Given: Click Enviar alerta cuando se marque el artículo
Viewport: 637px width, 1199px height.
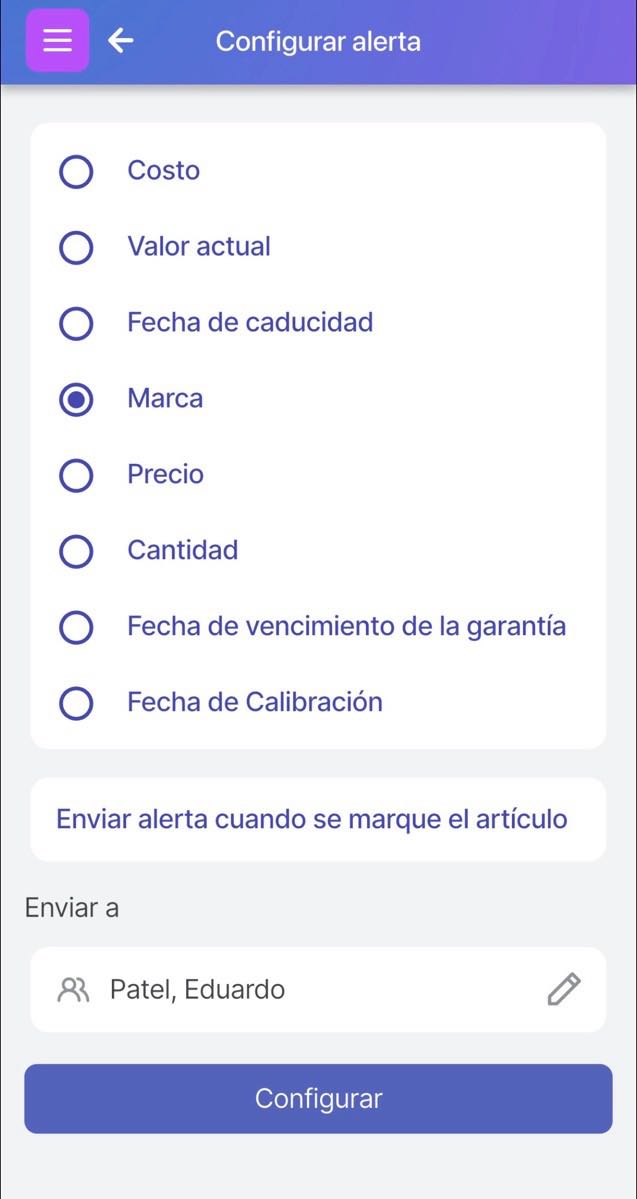Looking at the screenshot, I should coord(318,819).
